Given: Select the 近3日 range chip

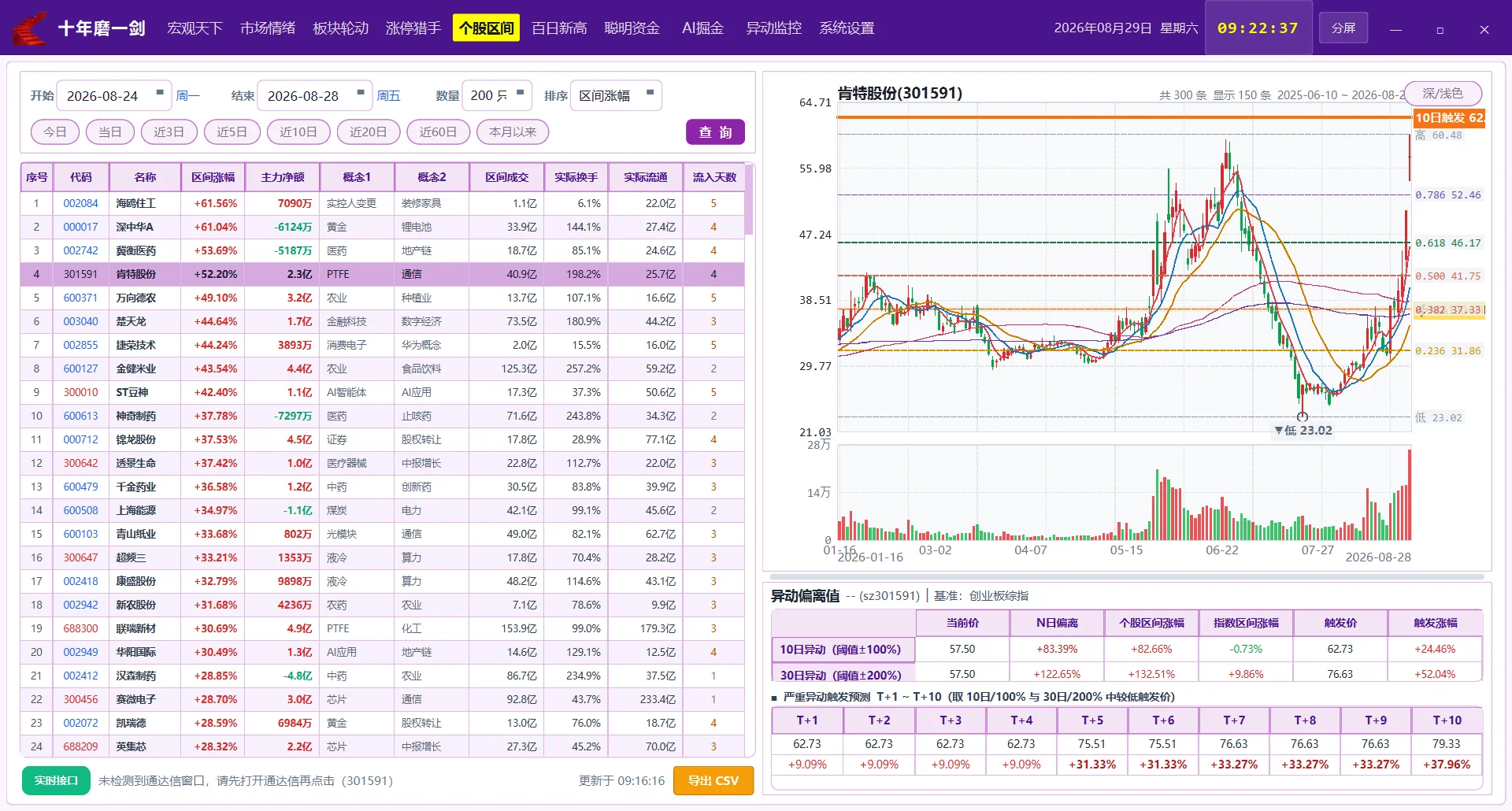Looking at the screenshot, I should [x=169, y=132].
